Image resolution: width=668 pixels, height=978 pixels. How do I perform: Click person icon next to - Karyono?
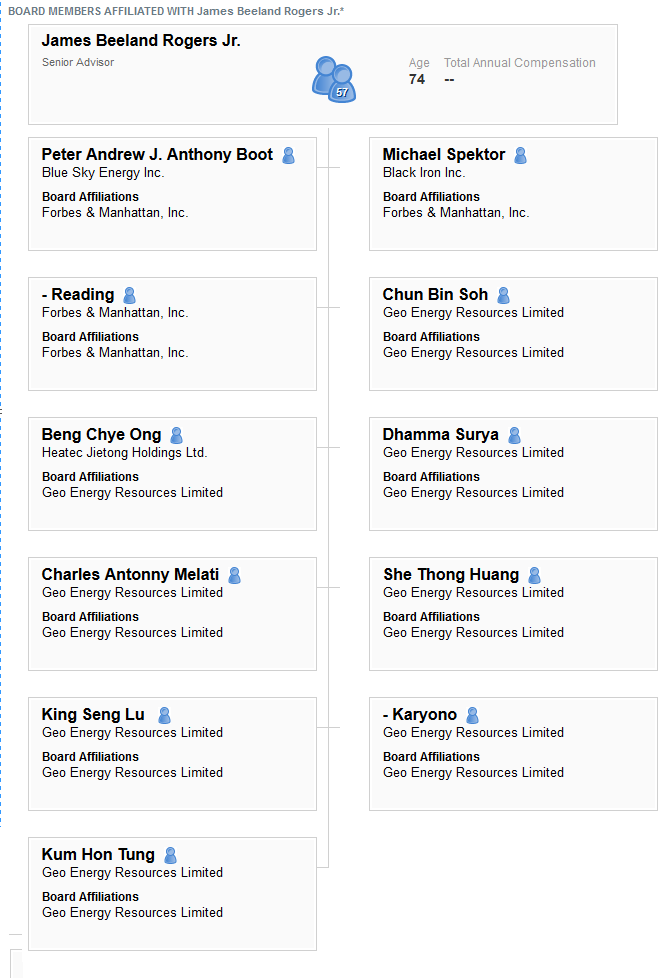pyautogui.click(x=473, y=715)
